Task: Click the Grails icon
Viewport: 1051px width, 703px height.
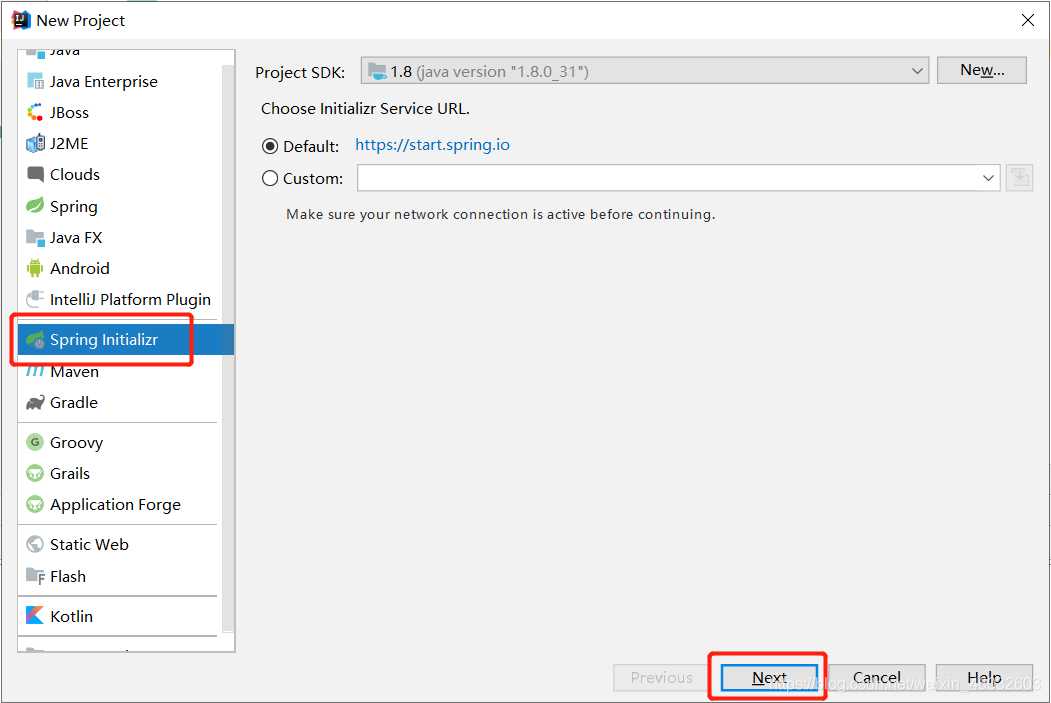Action: 35,473
